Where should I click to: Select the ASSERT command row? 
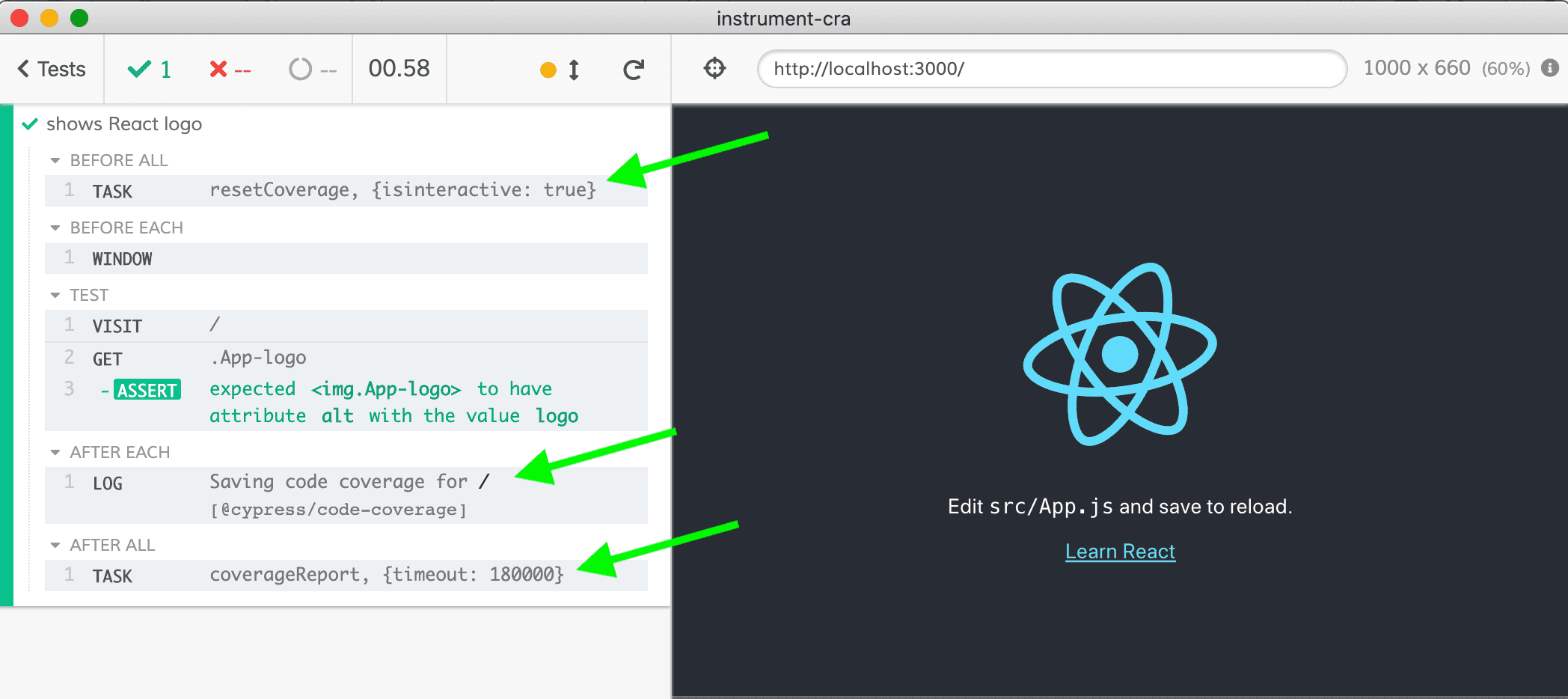346,403
